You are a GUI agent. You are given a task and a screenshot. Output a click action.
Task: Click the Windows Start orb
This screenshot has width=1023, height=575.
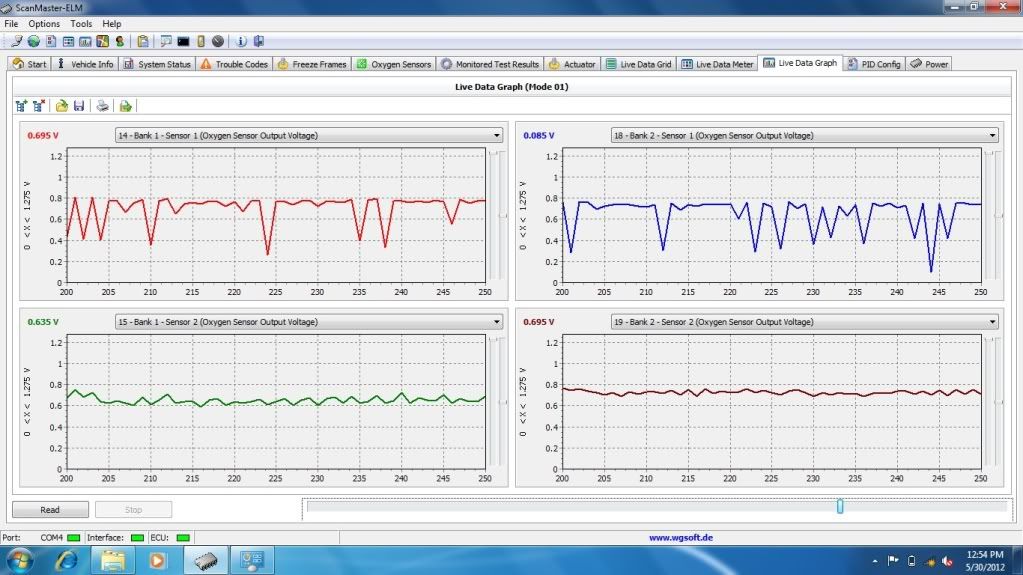20,561
